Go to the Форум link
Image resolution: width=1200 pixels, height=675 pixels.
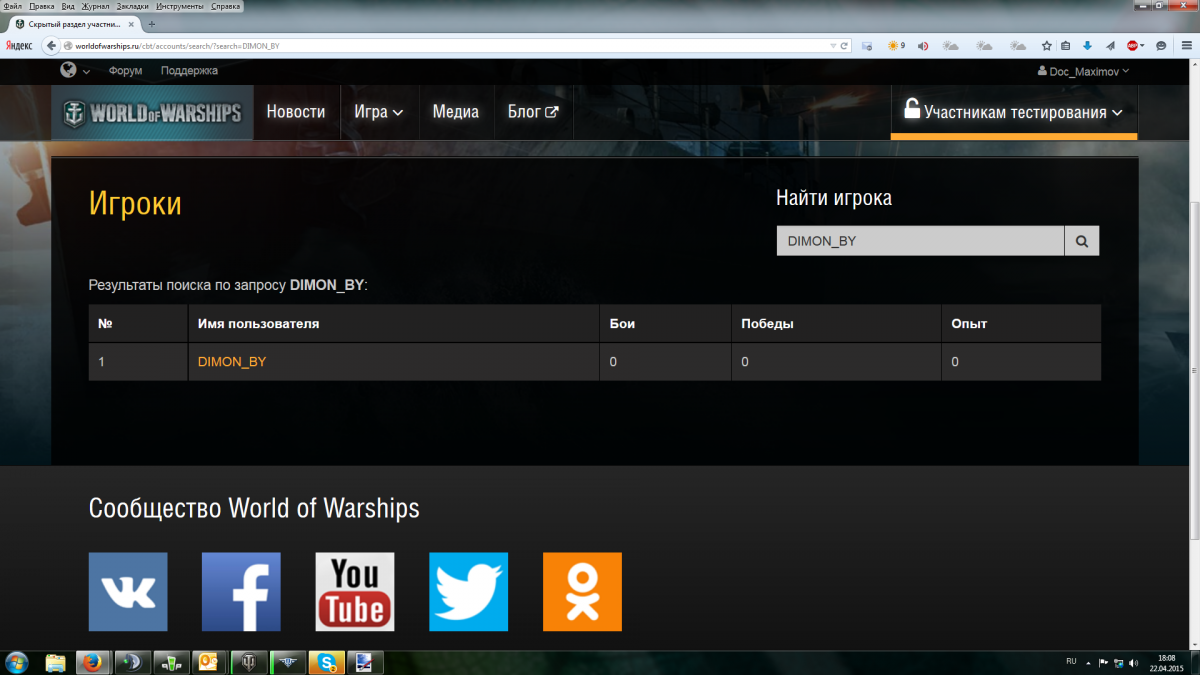point(126,71)
